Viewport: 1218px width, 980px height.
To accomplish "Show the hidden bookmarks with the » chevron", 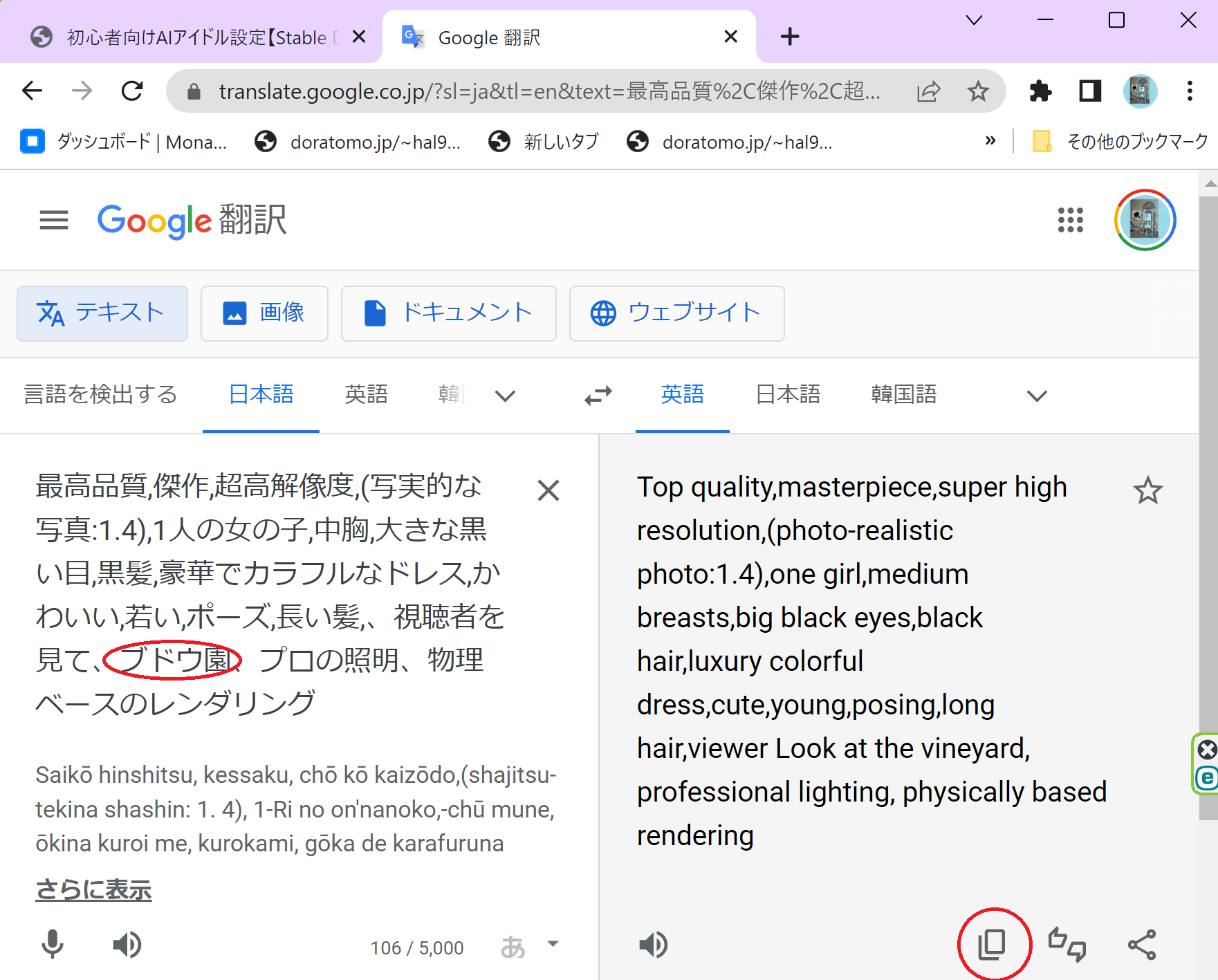I will point(990,141).
